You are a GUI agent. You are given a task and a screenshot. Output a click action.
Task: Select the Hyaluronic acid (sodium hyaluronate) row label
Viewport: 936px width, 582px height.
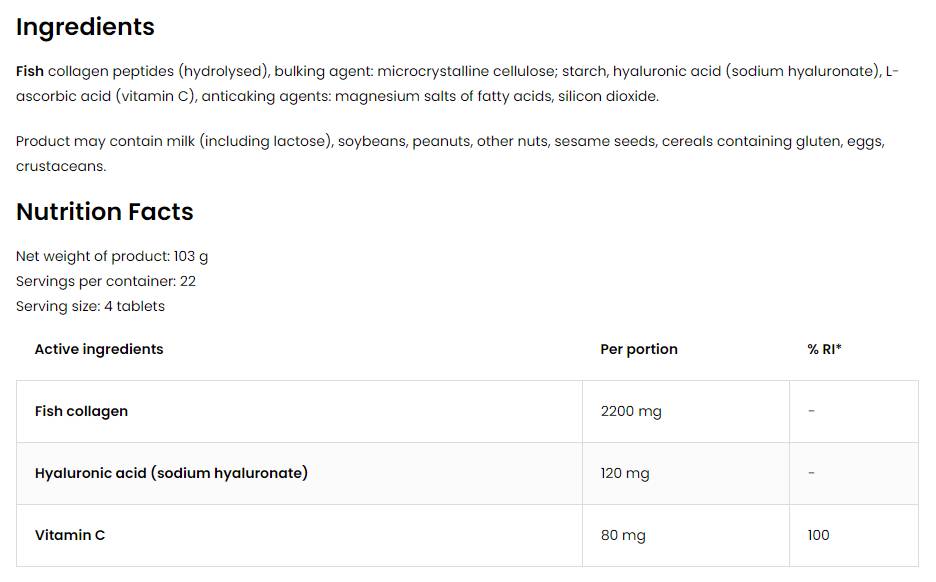(x=171, y=473)
